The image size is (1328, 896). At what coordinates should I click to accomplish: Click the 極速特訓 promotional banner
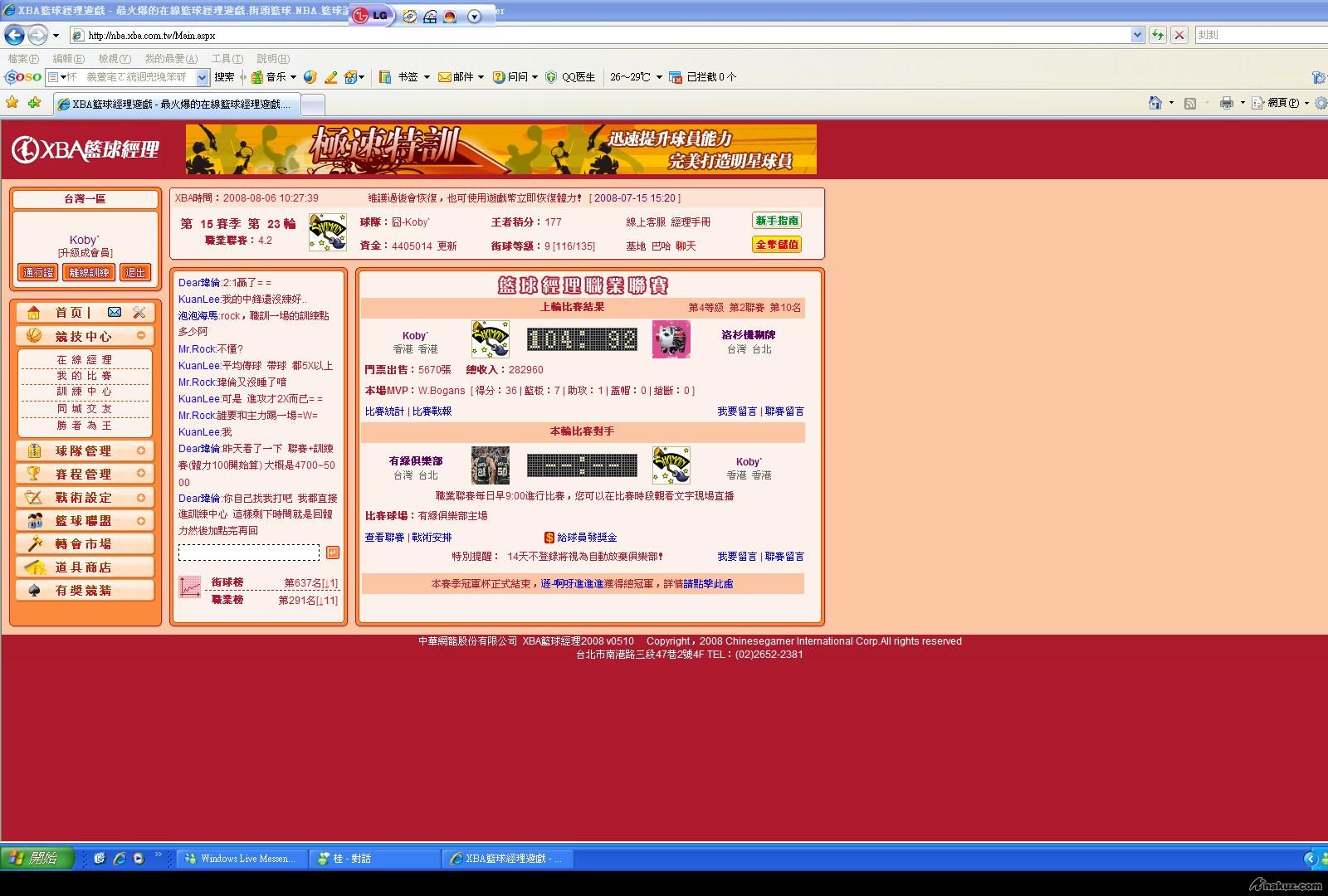click(x=501, y=149)
